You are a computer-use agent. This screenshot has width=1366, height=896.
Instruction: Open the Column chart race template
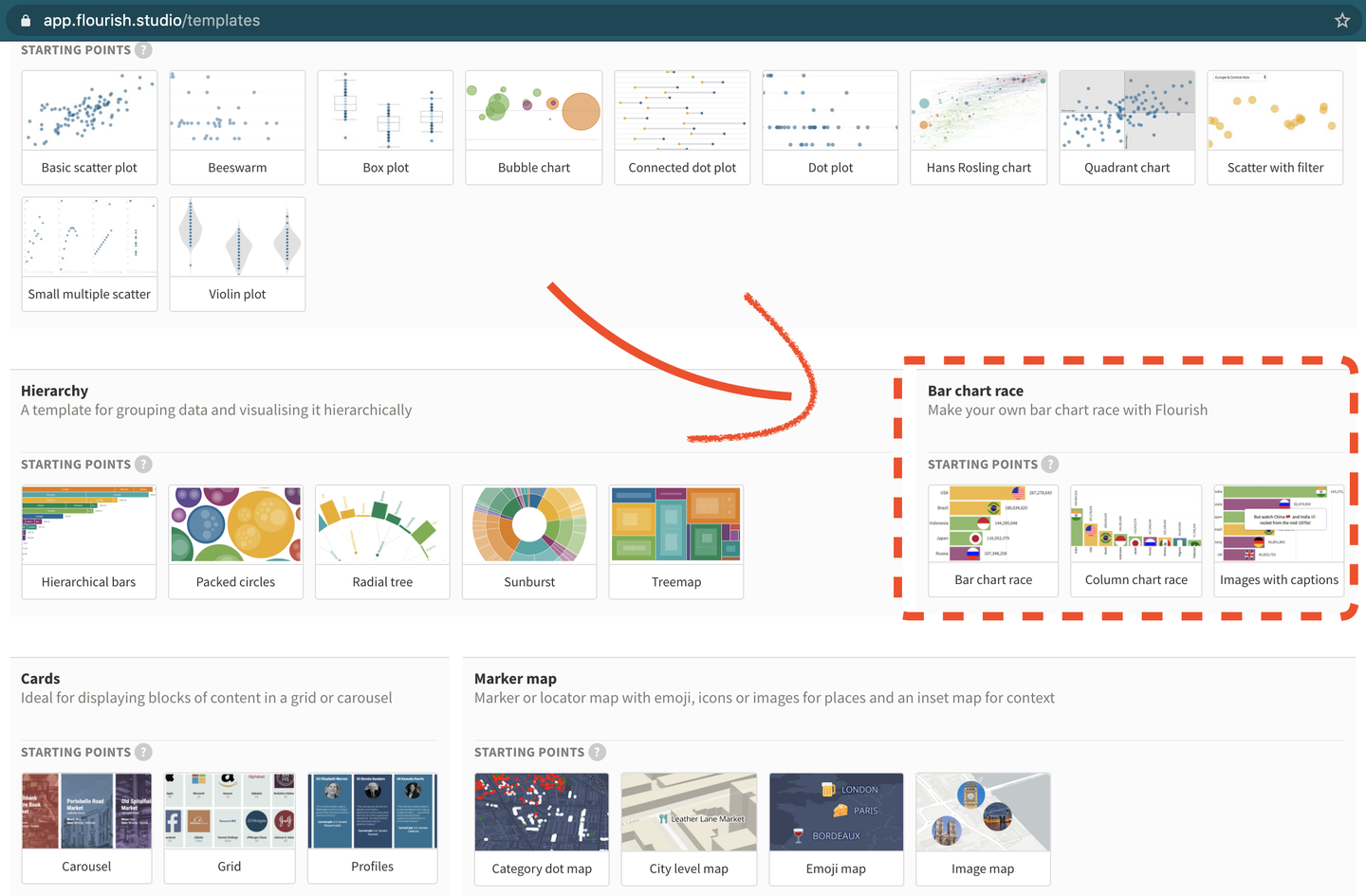[x=1136, y=540]
